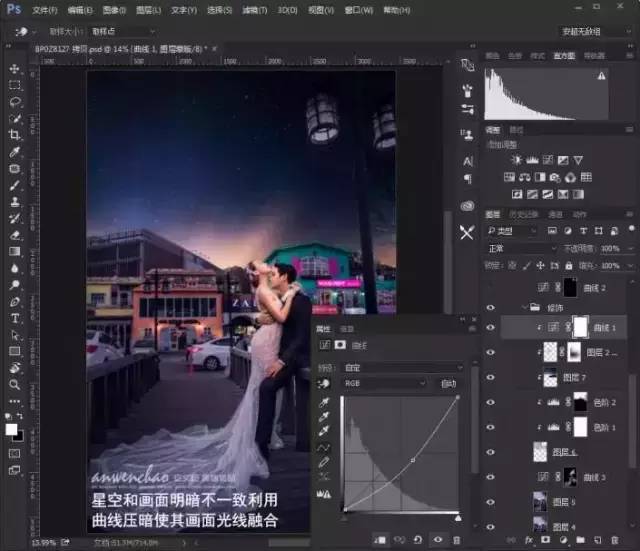This screenshot has width=640, height=551.
Task: Select the 图层 4 layer thumbnail
Action: [540, 526]
